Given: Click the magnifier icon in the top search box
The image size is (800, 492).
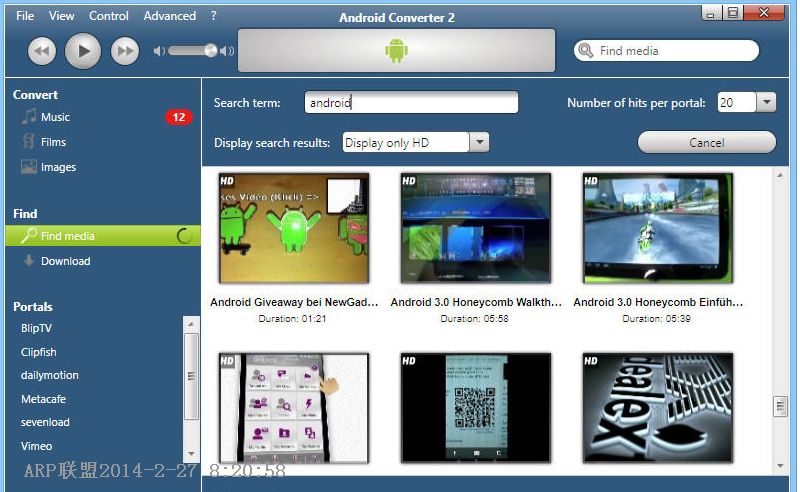Looking at the screenshot, I should pyautogui.click(x=586, y=51).
